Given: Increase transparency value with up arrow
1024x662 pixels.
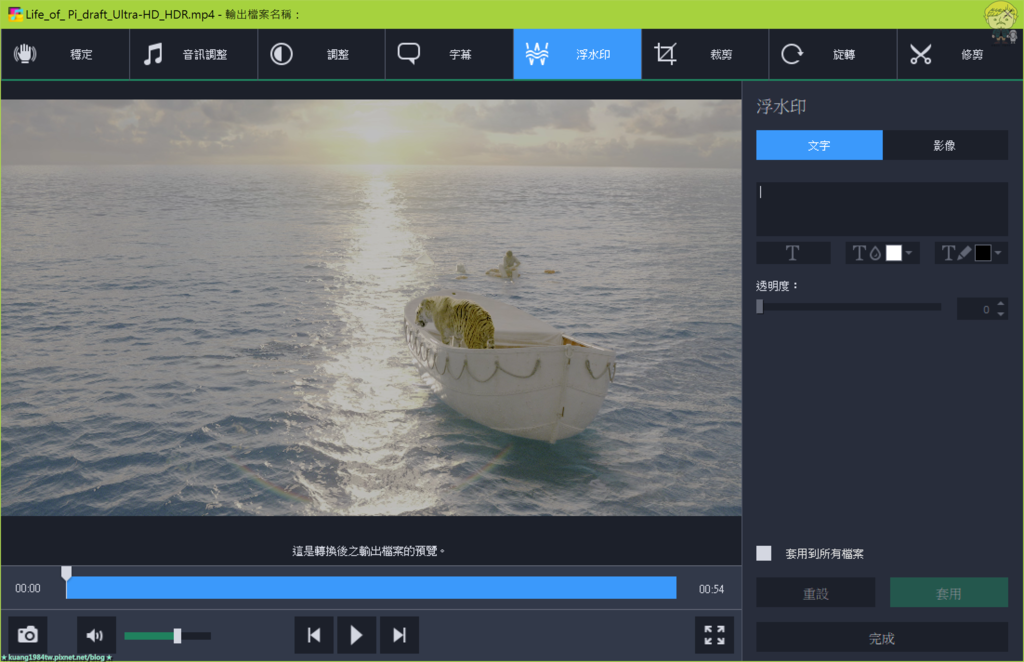Looking at the screenshot, I should click(x=1000, y=304).
